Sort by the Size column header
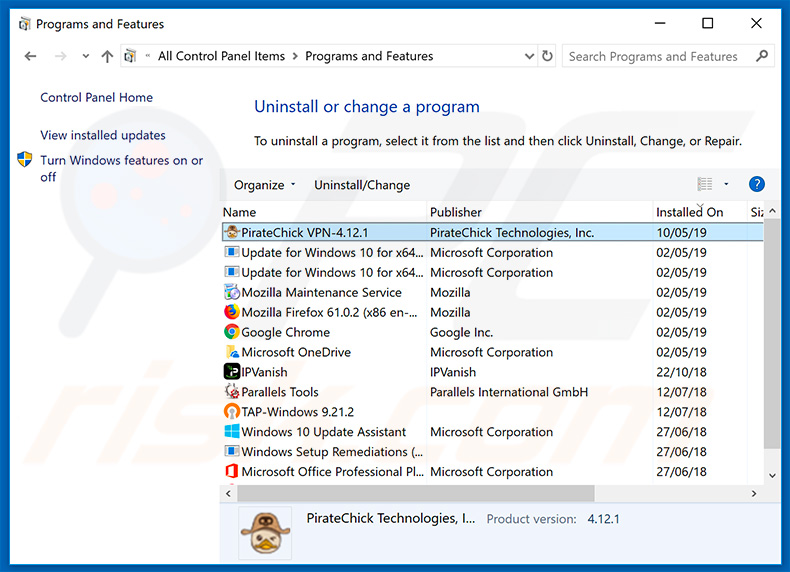The image size is (790, 572). click(756, 212)
